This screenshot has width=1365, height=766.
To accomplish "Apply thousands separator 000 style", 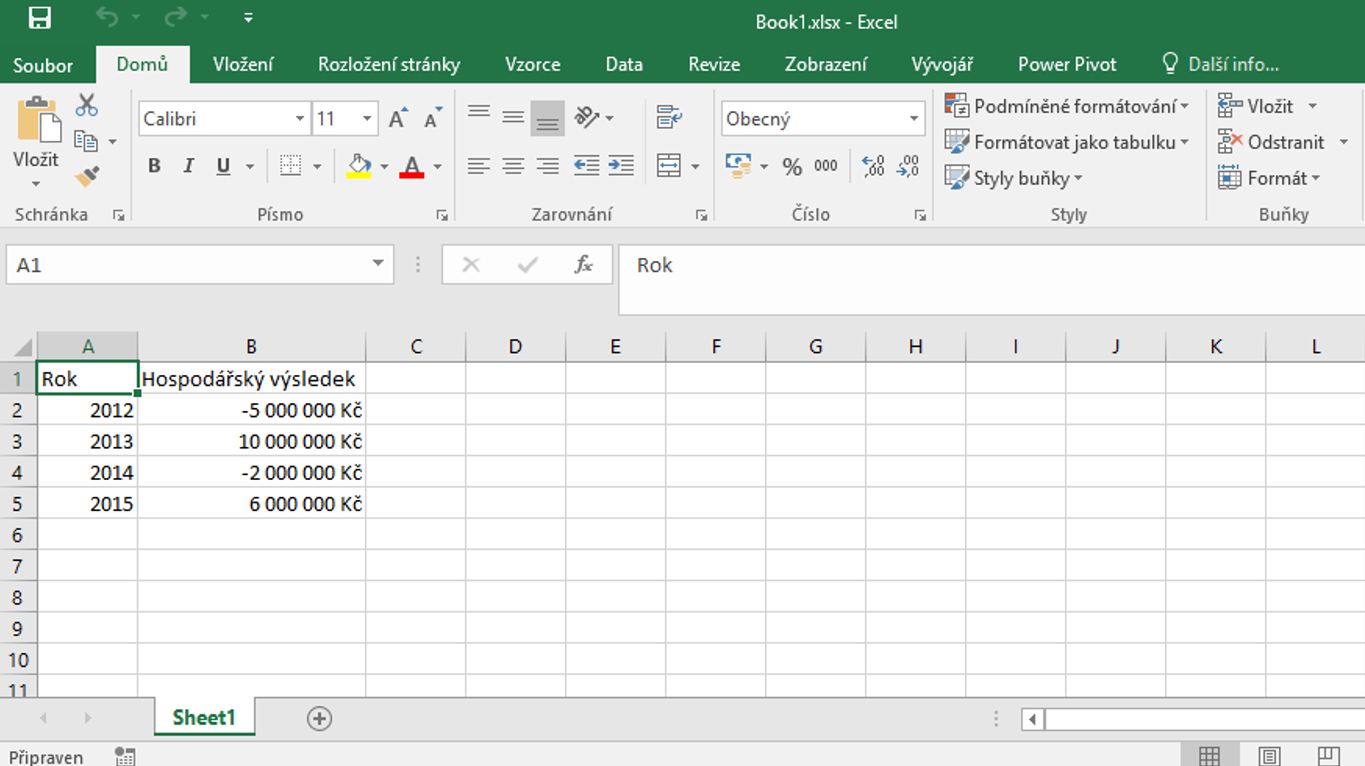I will pyautogui.click(x=826, y=166).
